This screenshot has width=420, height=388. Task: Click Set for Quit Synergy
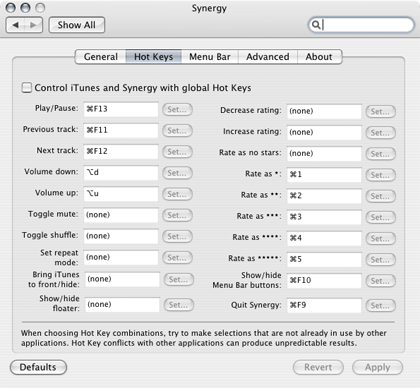(x=380, y=305)
